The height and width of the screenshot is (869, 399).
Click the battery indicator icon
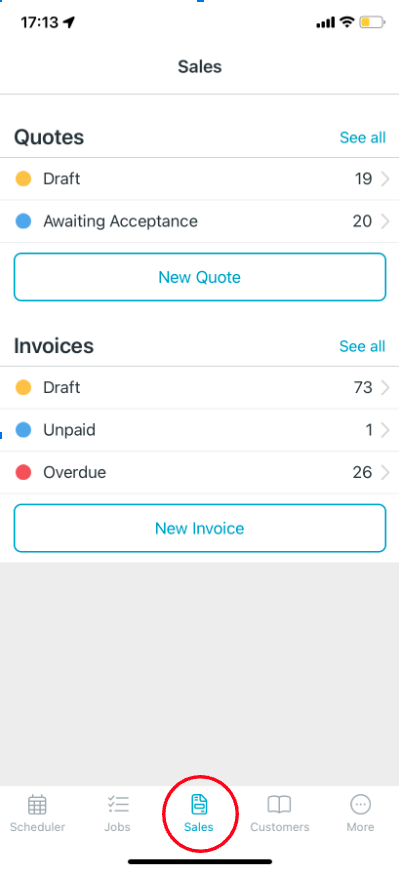(x=372, y=22)
